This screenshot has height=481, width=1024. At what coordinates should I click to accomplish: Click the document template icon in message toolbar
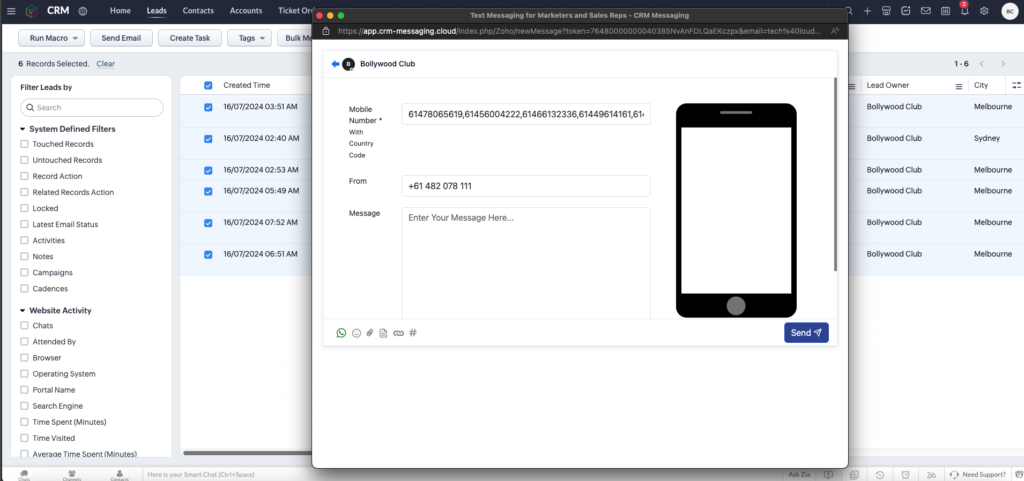[383, 333]
